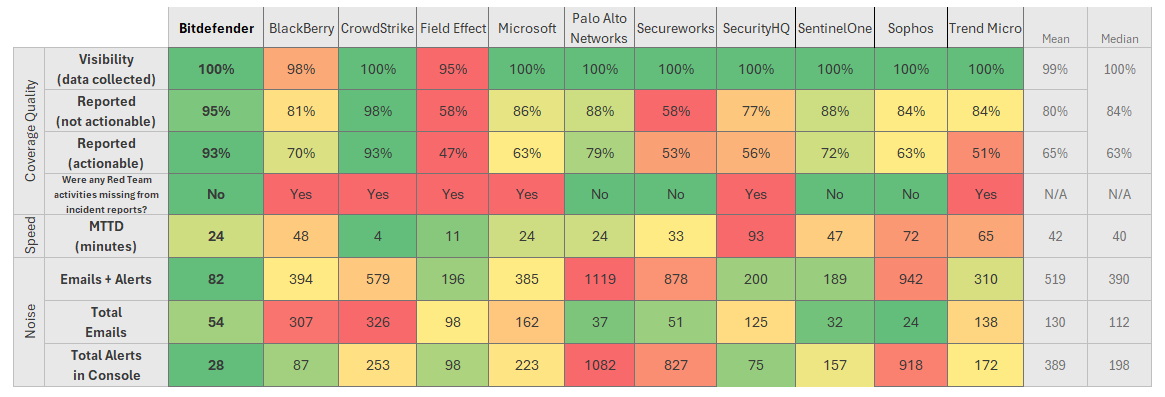Click Microsoft's Yes cell for missing activities
Viewport: 1165px width, 397px height.
527,194
